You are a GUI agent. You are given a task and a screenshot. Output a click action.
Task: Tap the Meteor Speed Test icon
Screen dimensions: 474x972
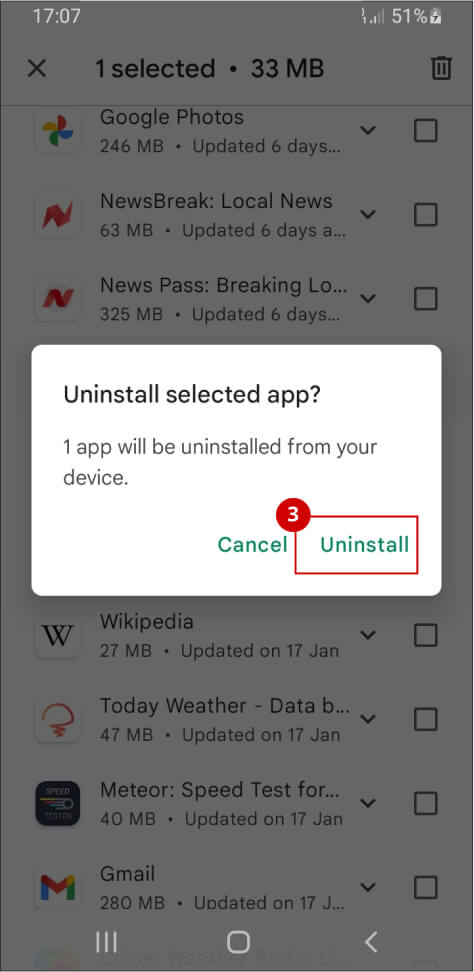[58, 803]
